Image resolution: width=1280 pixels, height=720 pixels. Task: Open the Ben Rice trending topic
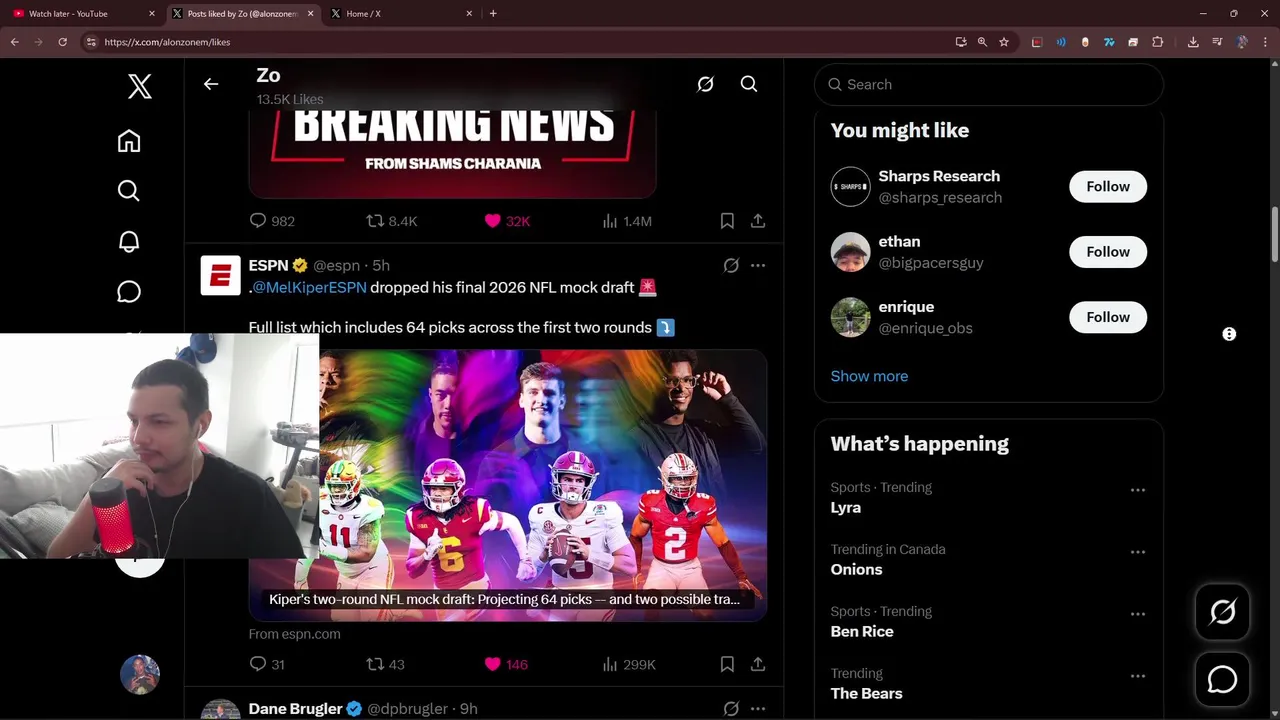(x=862, y=631)
